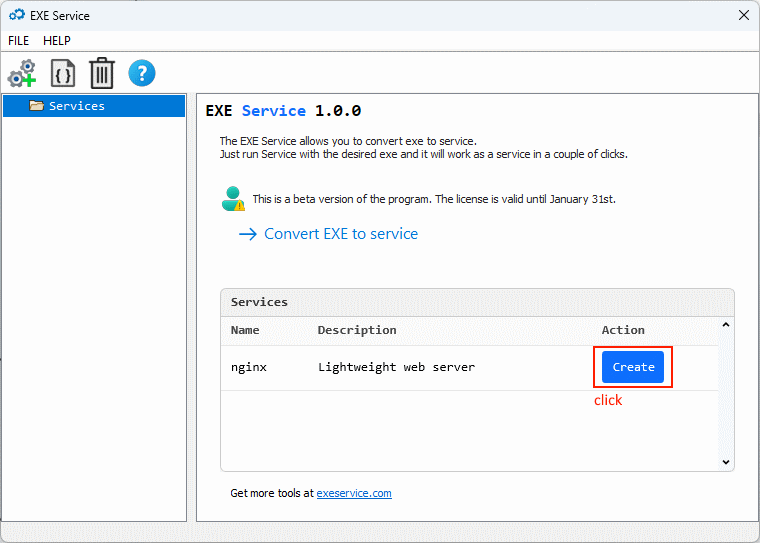
Task: Click the Action column header
Action: (623, 330)
